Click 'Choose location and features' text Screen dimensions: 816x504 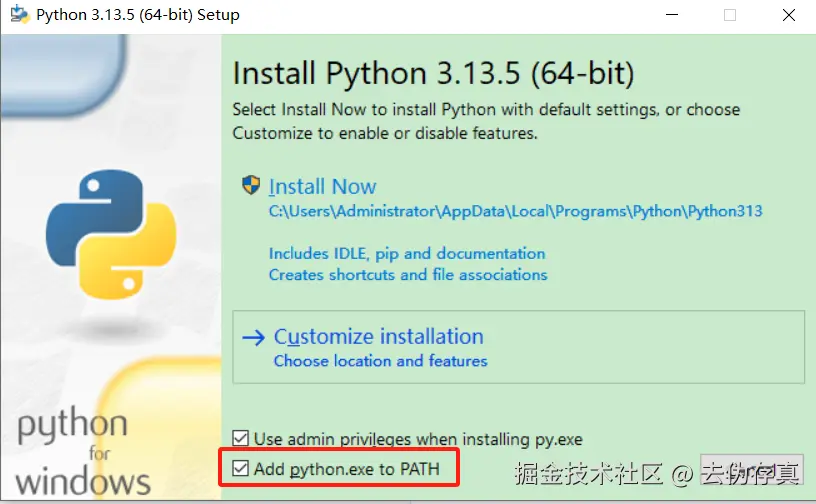click(x=380, y=361)
